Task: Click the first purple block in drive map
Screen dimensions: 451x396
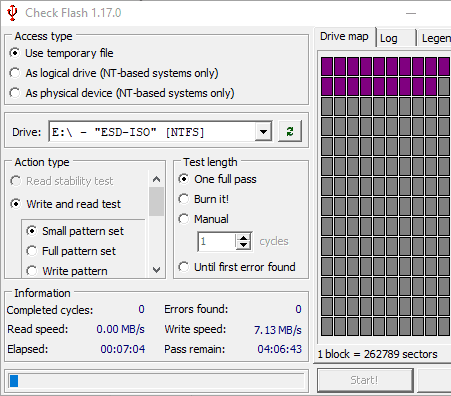Action: (327, 66)
